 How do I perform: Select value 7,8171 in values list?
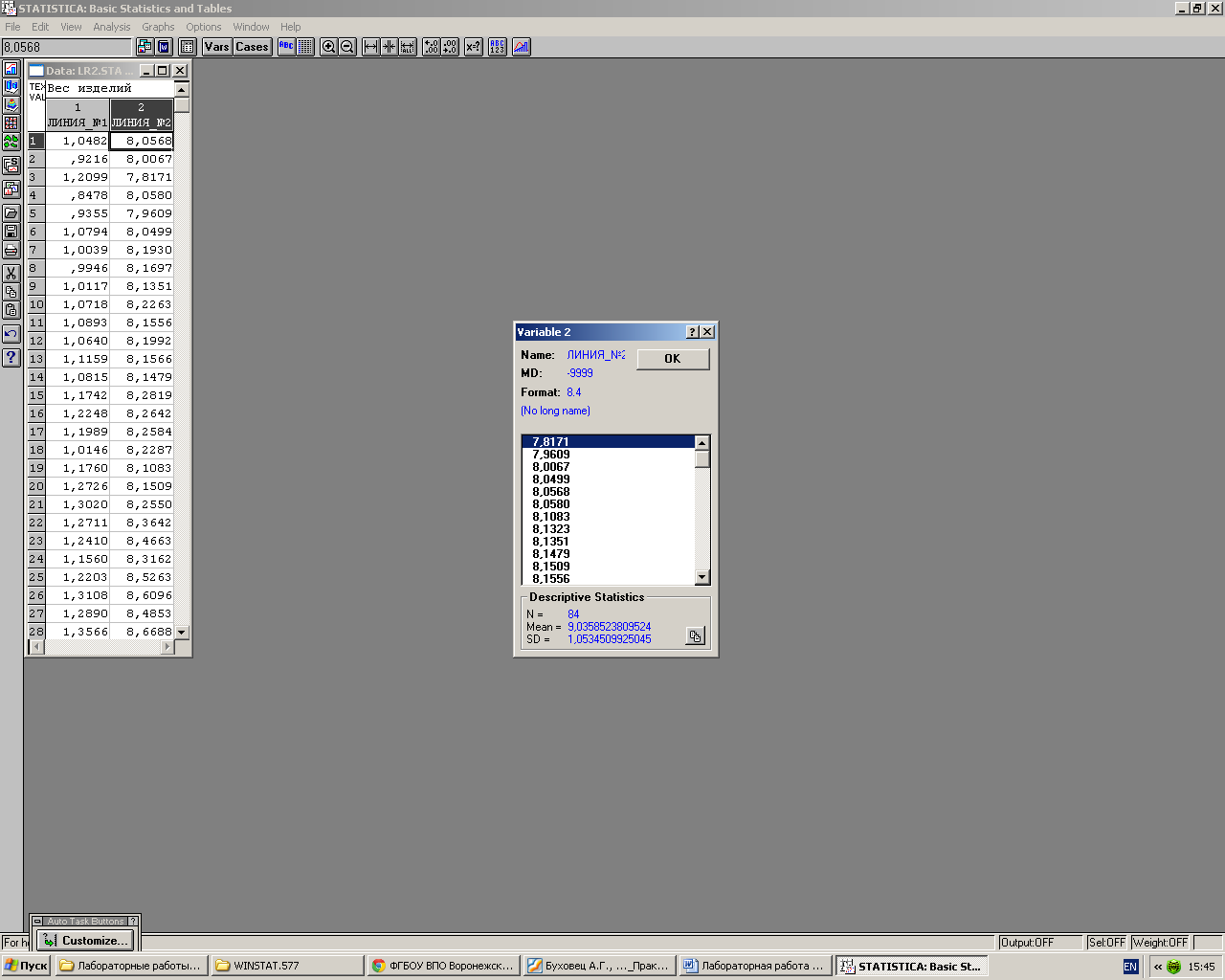[x=608, y=442]
